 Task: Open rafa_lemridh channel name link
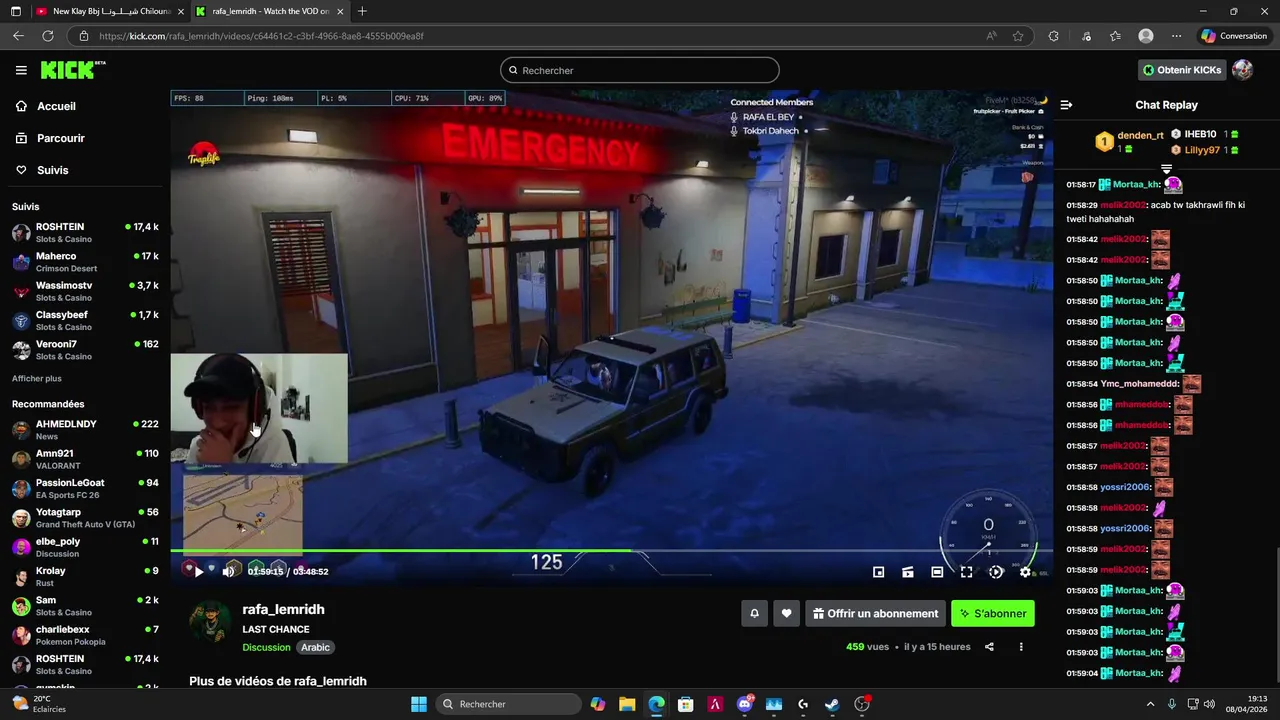pos(283,609)
